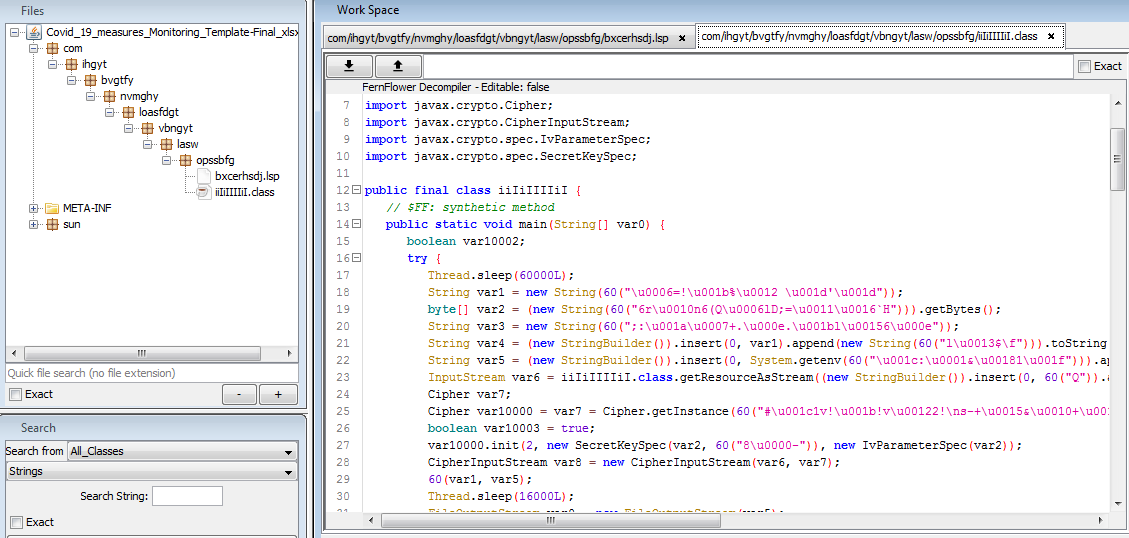Close the iiIiIIIIiI.class tab

[1051, 35]
